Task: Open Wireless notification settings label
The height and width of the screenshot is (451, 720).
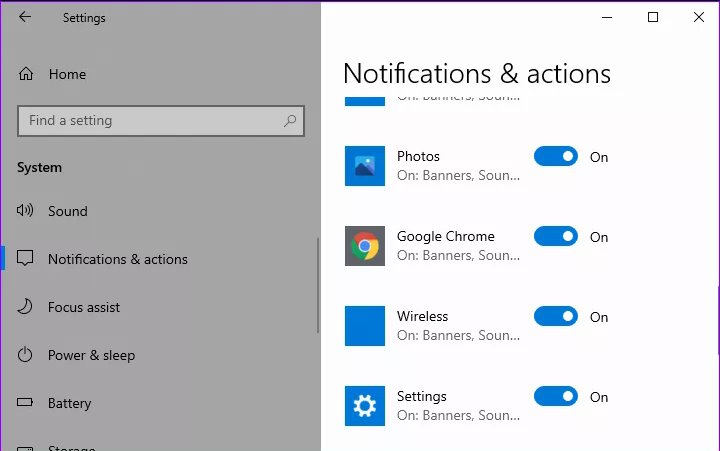Action: (422, 316)
